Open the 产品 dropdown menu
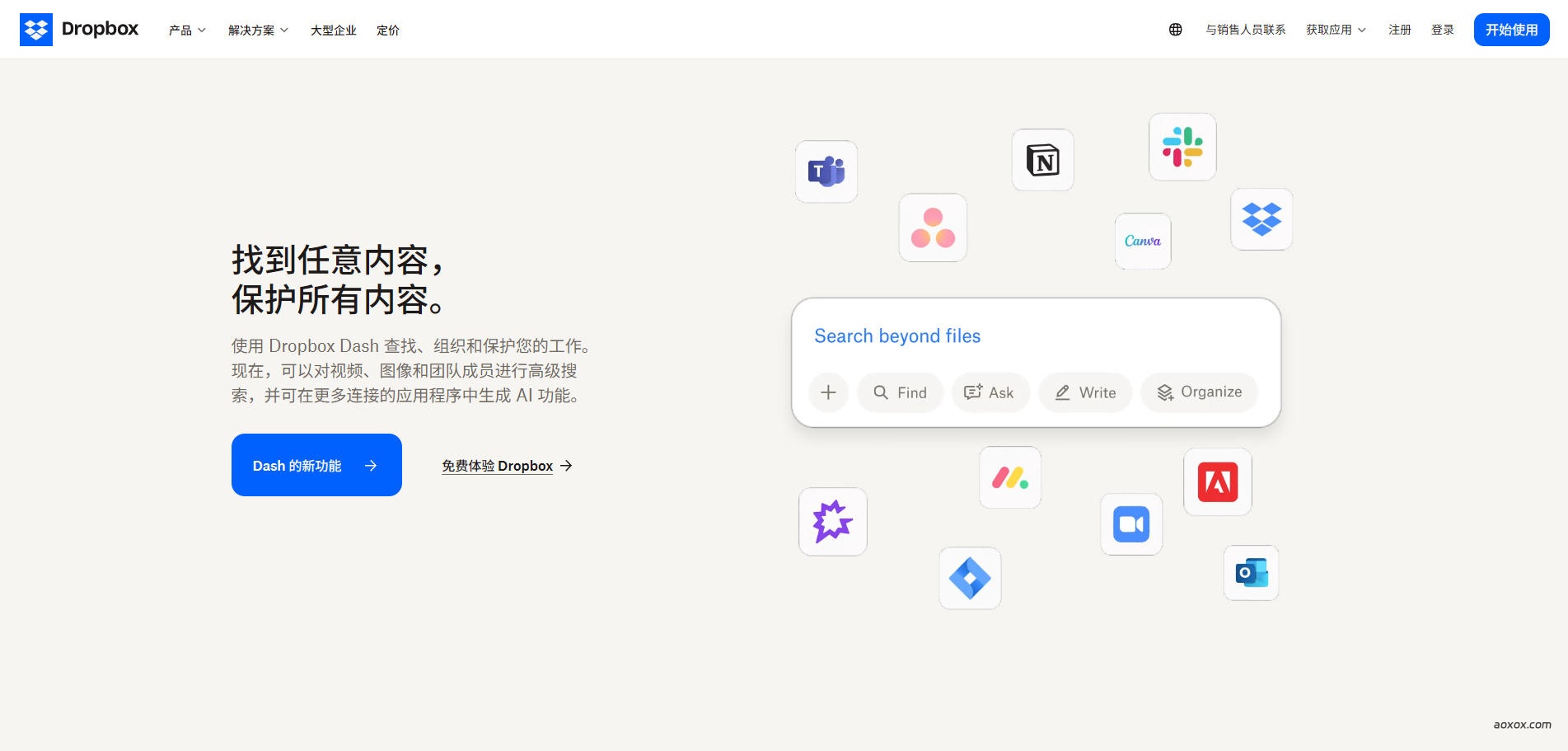Screen dimensions: 1568x751 coord(186,30)
